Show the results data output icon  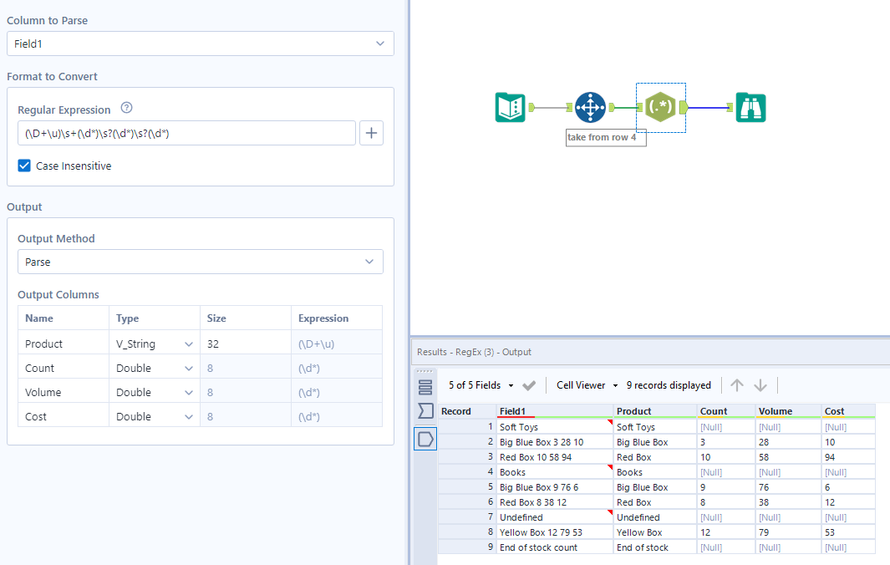pos(425,439)
